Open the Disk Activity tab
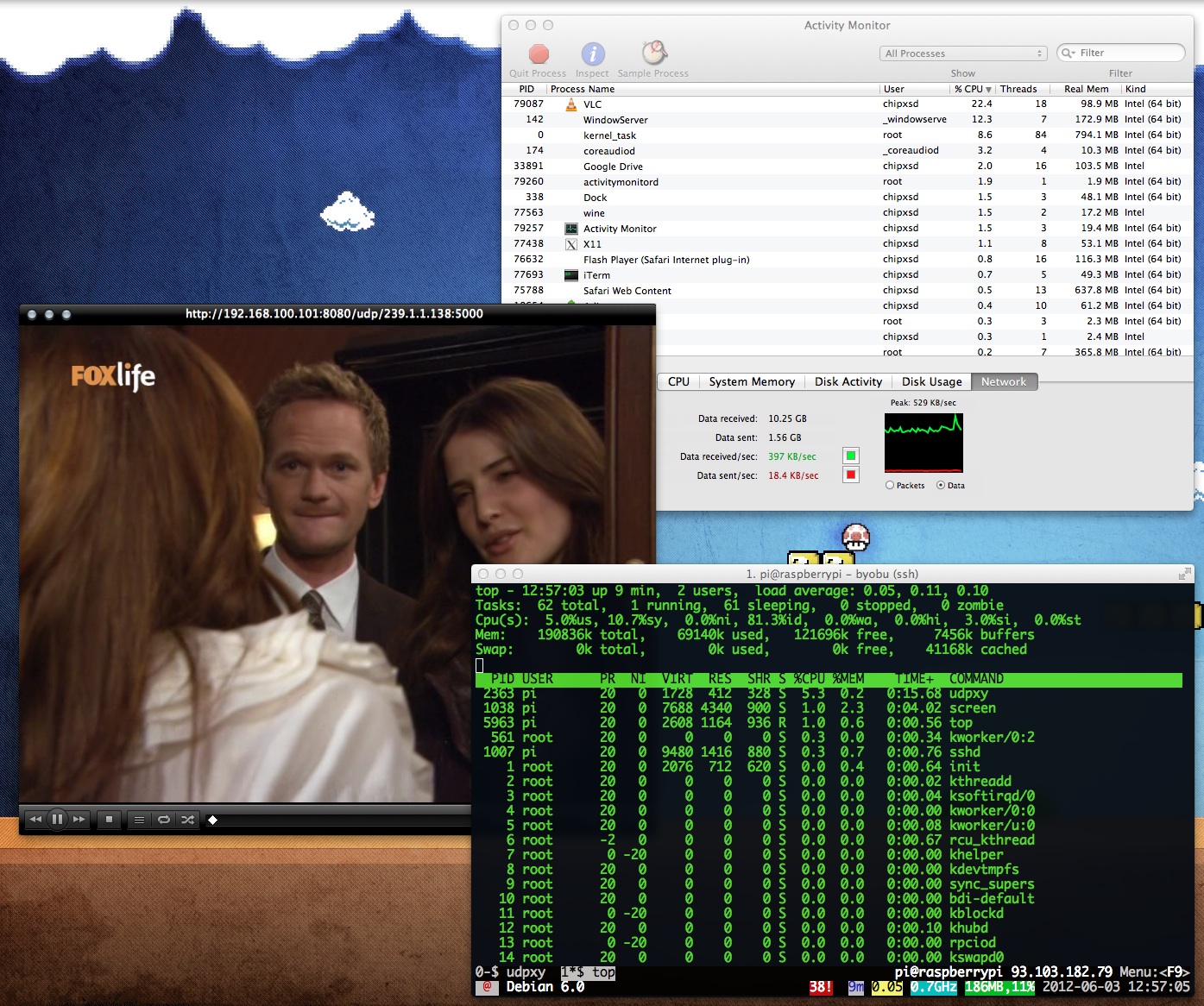Image resolution: width=1204 pixels, height=1006 pixels. point(848,381)
